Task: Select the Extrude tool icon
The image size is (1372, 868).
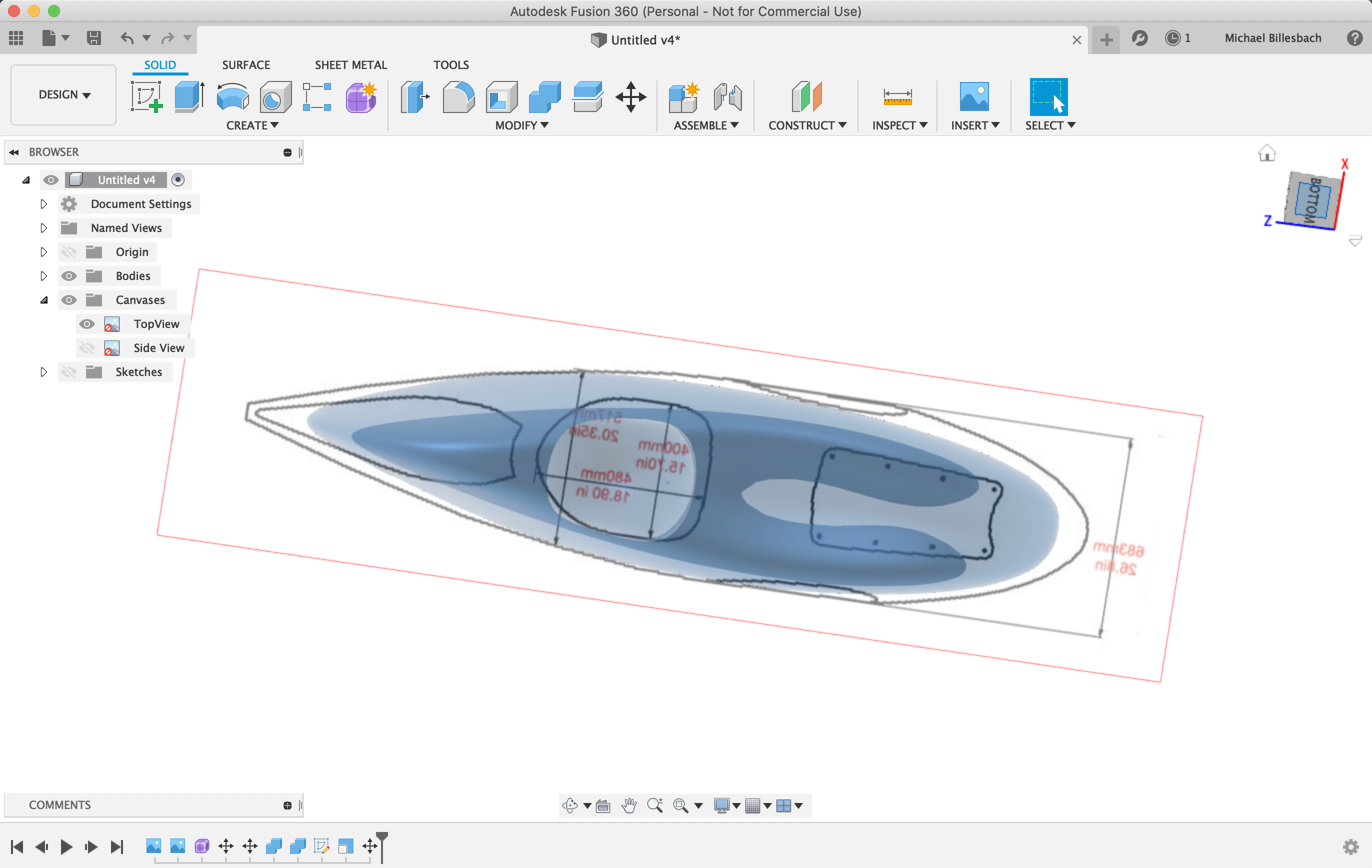Action: [189, 96]
